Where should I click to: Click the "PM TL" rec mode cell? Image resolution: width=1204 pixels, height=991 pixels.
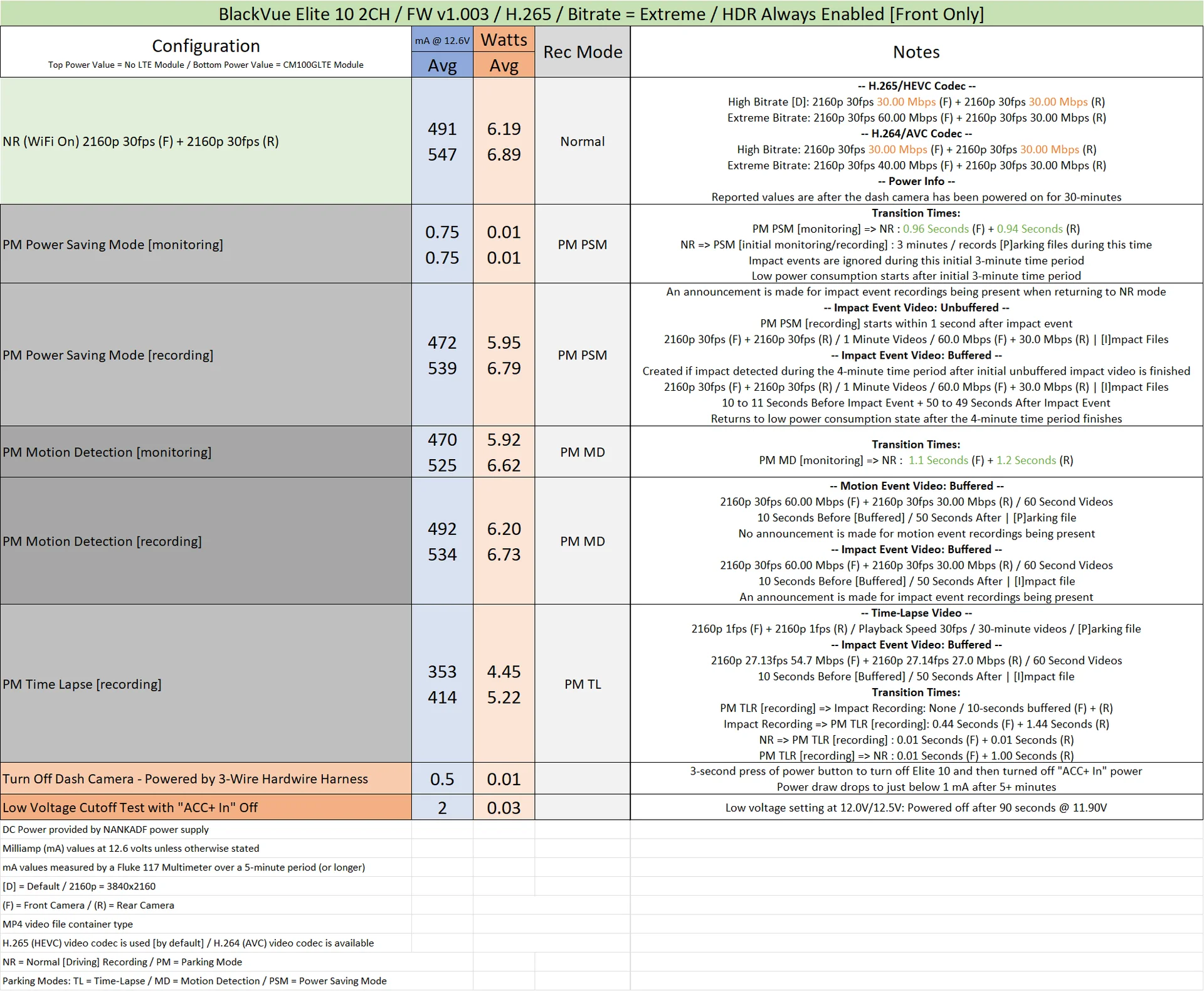[583, 684]
